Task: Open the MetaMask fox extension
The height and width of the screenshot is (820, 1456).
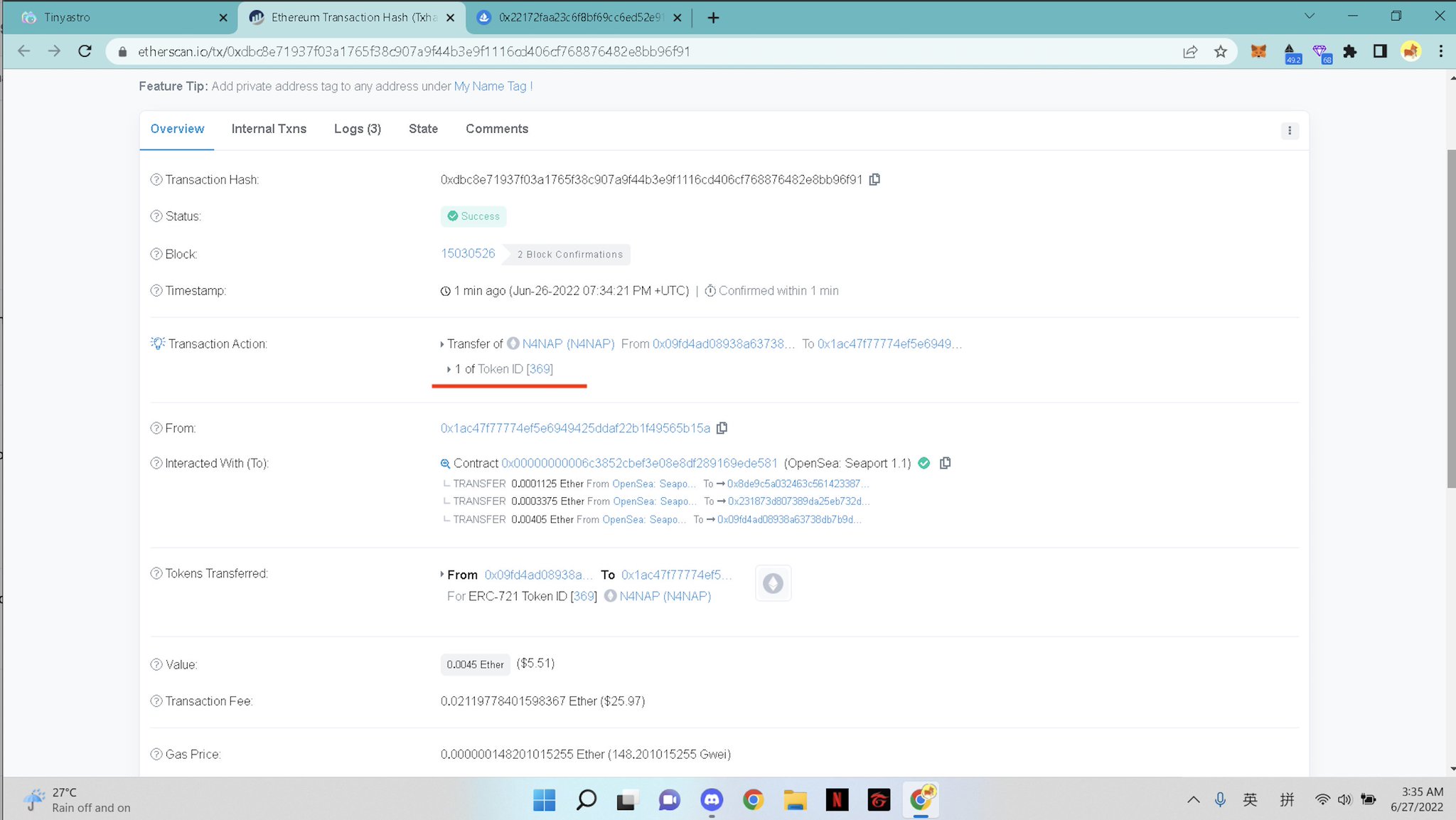Action: [1258, 51]
